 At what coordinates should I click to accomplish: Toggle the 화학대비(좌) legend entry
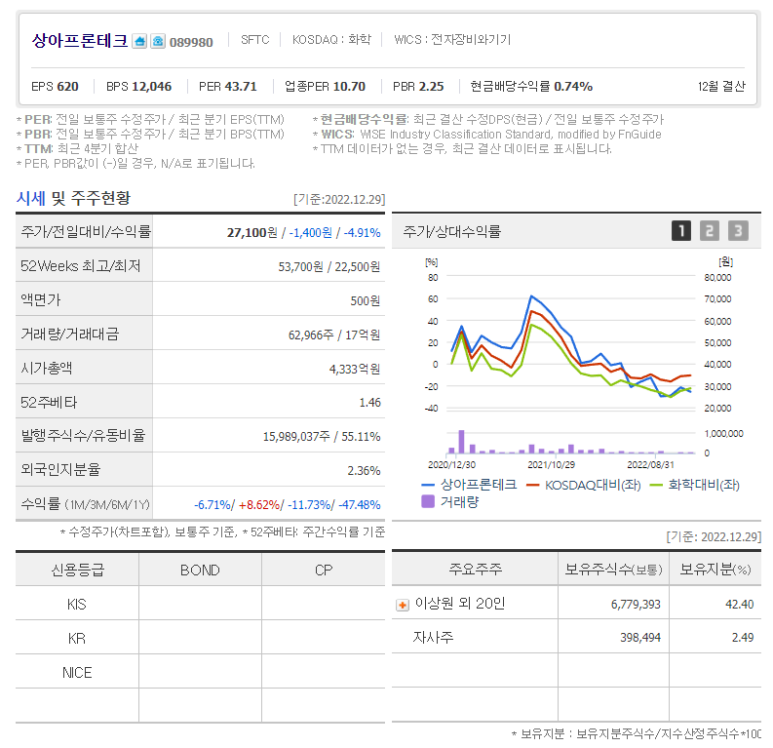[x=695, y=485]
